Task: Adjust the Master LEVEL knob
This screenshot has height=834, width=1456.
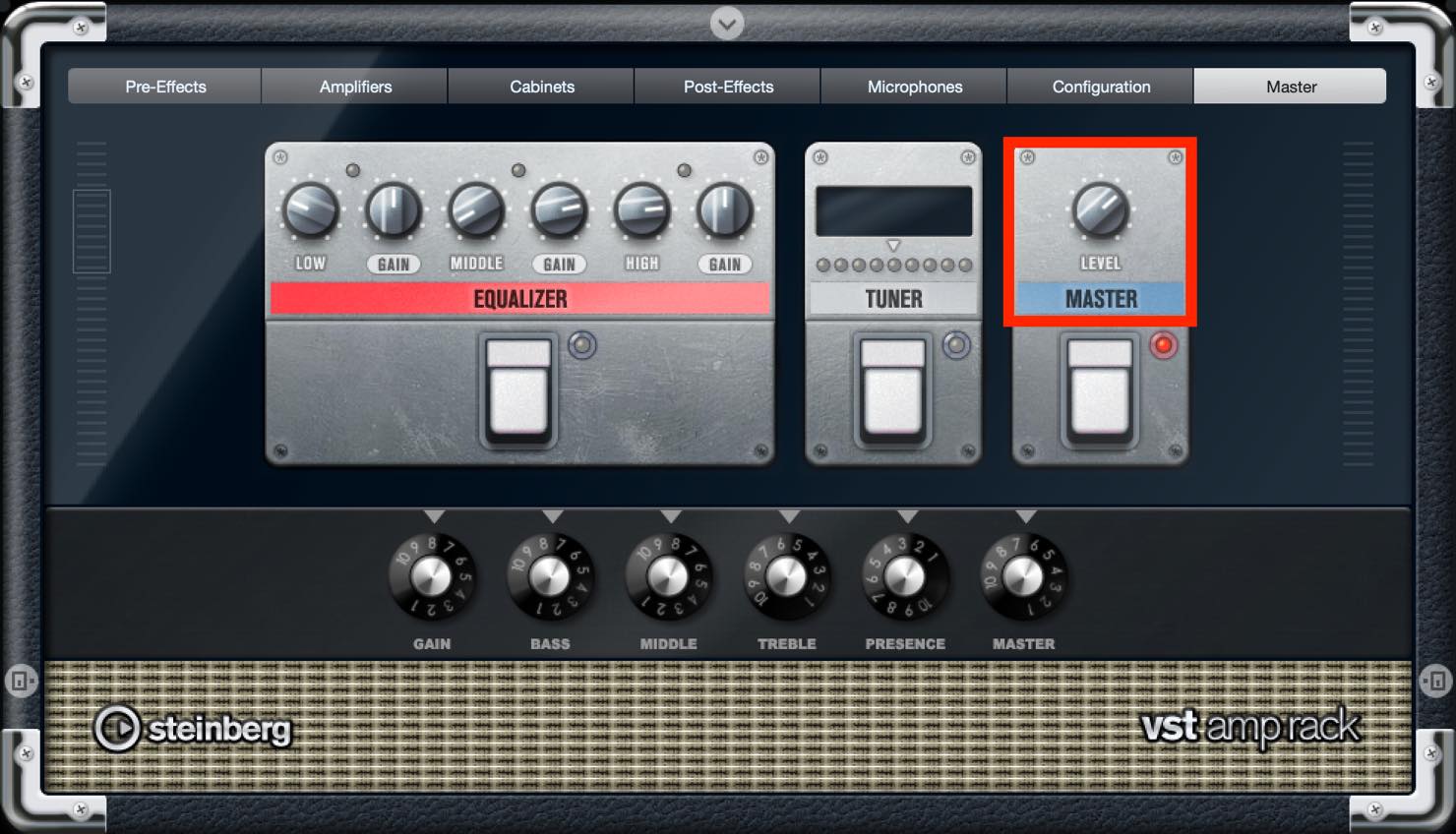Action: click(x=1100, y=209)
